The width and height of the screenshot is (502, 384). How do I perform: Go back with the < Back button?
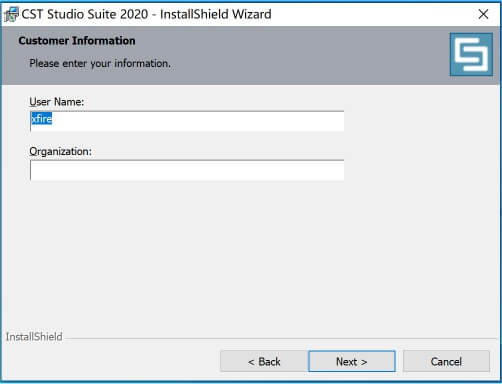[x=264, y=361]
